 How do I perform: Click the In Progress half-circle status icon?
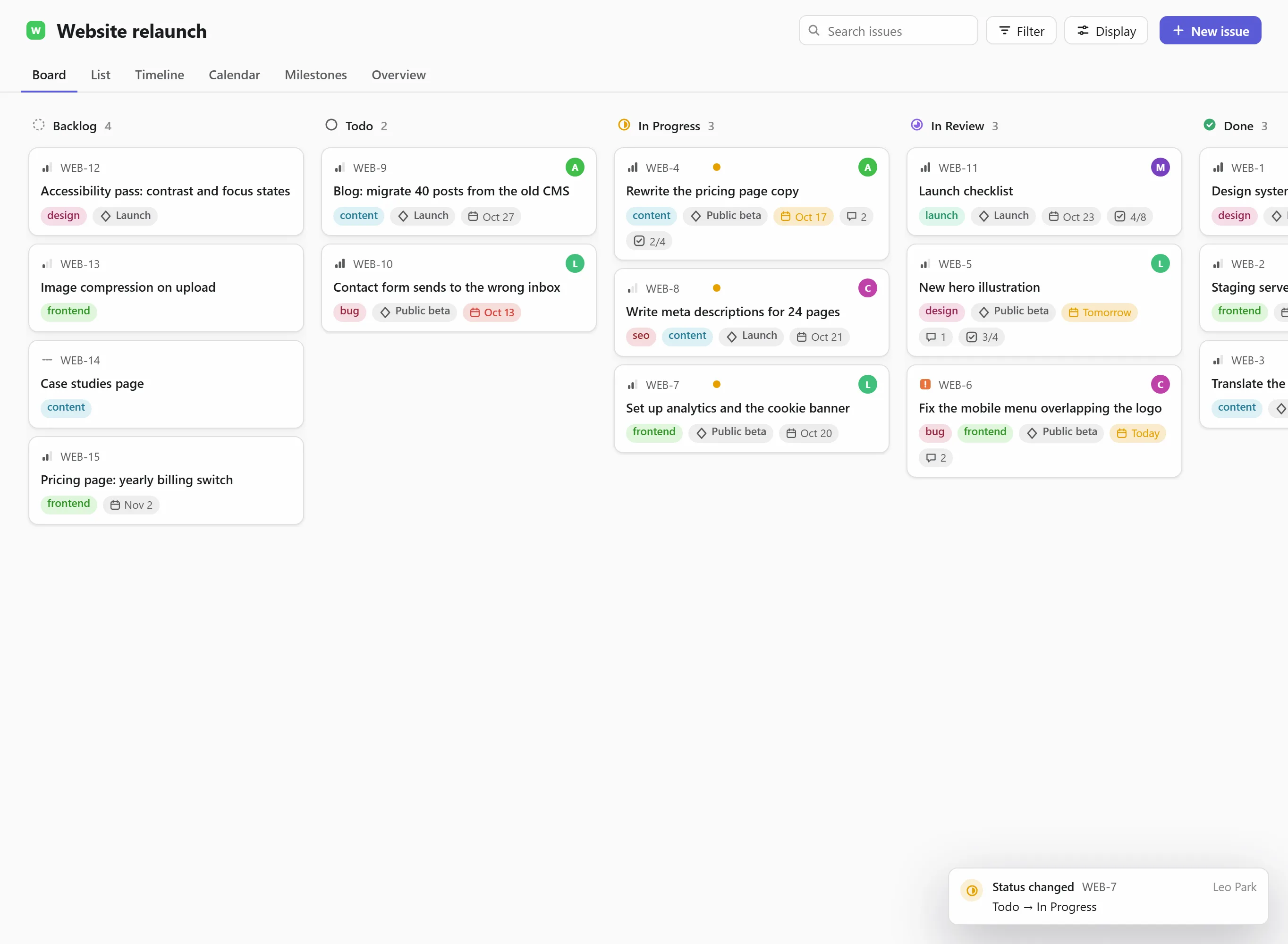coord(624,125)
